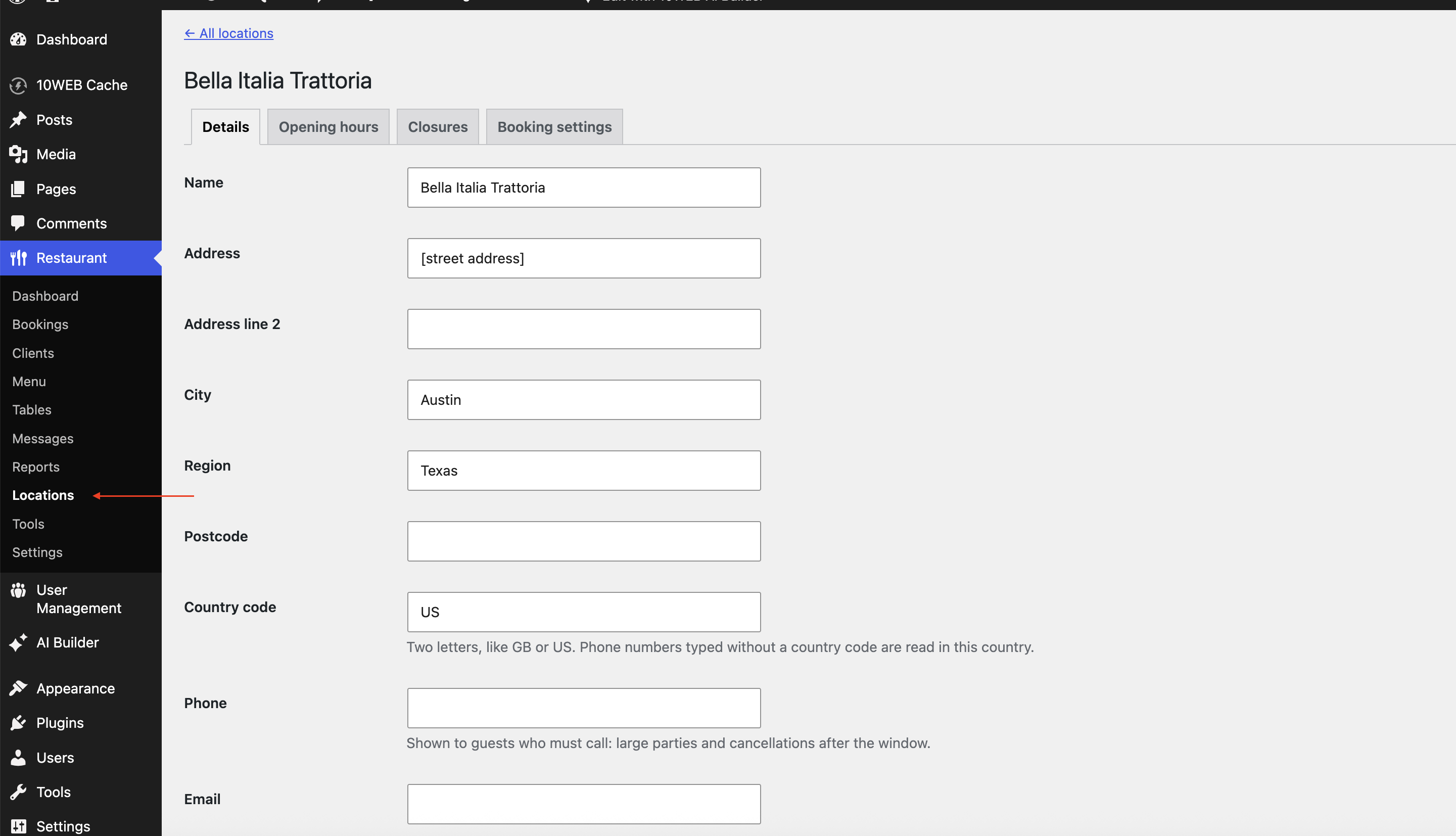Click the empty Email field

584,804
